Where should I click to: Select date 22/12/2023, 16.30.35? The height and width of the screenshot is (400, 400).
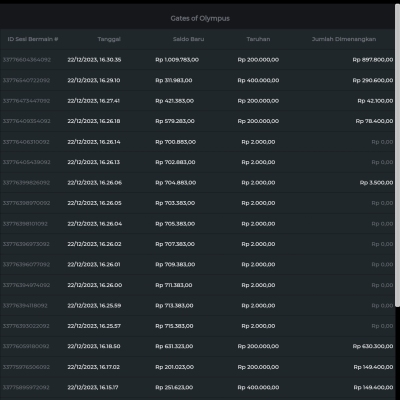click(x=94, y=60)
